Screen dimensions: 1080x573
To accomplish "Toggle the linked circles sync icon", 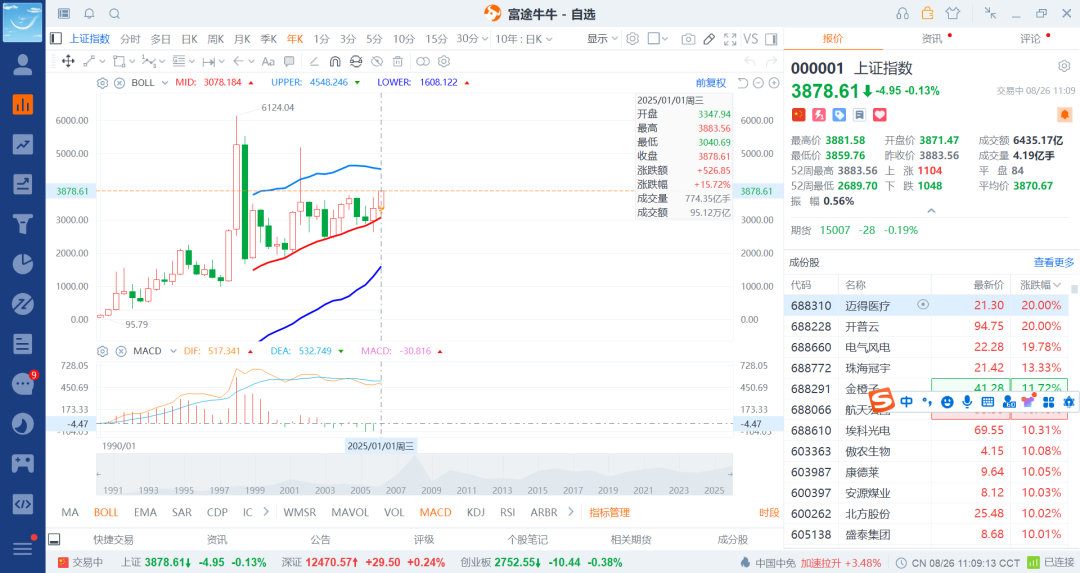I will click(x=423, y=61).
